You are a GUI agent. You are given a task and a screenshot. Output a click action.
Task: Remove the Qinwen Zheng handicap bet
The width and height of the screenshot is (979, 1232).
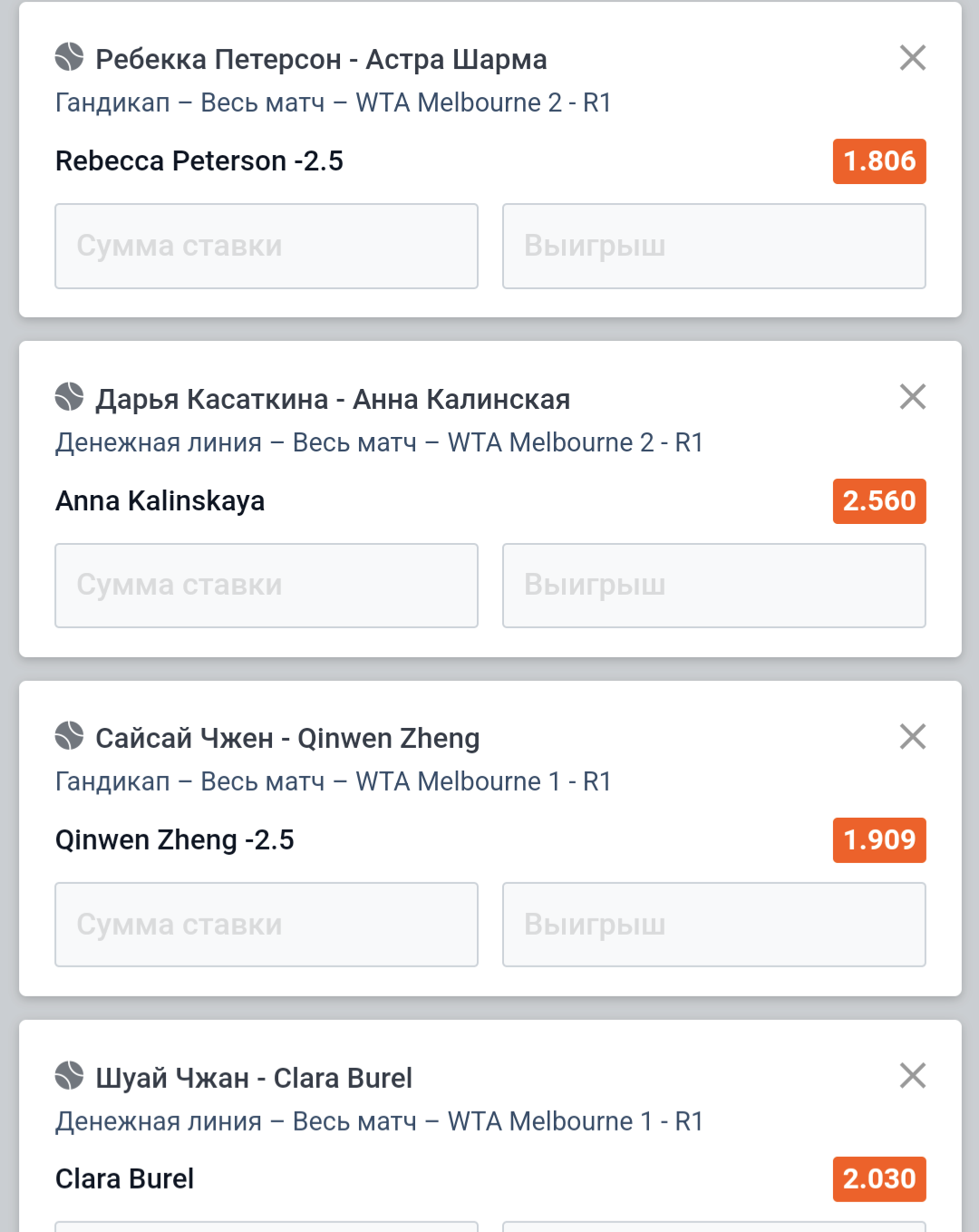[912, 736]
